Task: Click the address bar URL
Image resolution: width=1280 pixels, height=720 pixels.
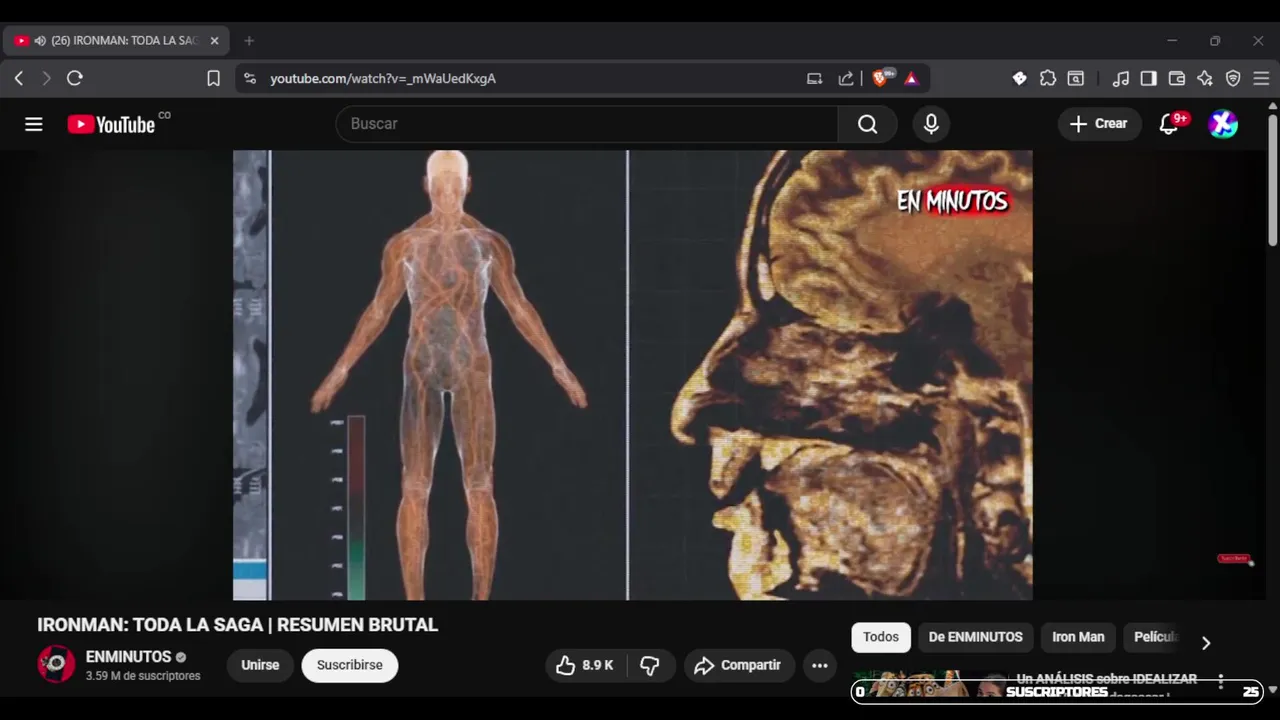Action: [383, 78]
